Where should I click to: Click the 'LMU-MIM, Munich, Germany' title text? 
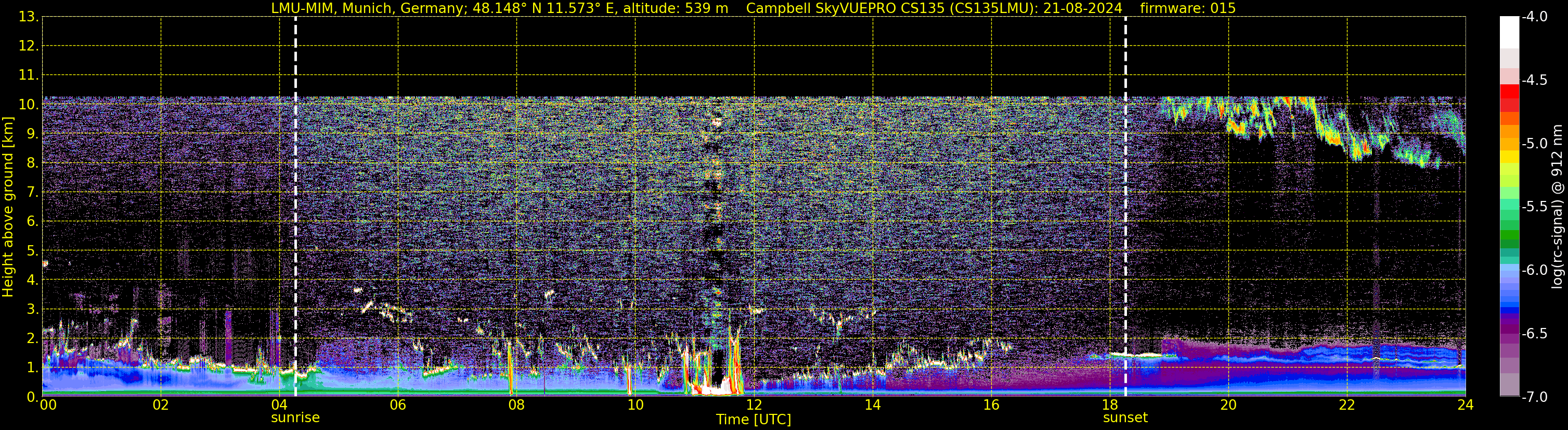(369, 8)
